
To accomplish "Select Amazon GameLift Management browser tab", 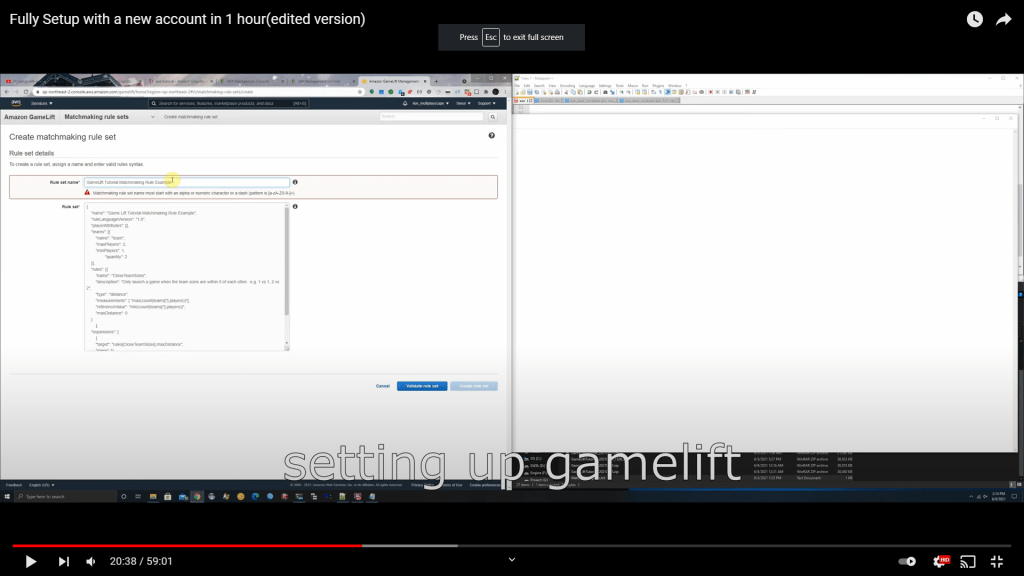I will coord(394,80).
